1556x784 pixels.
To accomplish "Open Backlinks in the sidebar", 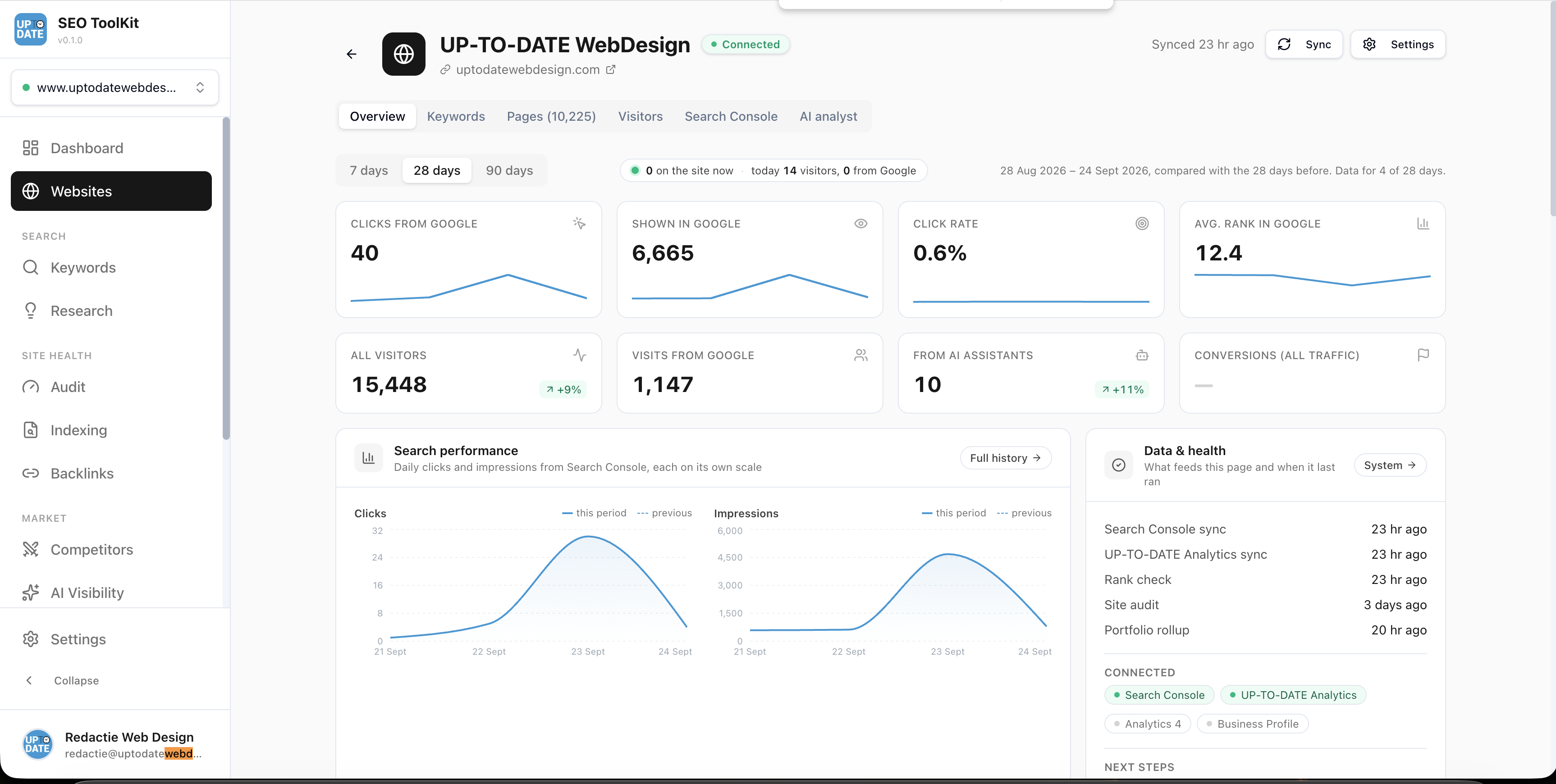I will pyautogui.click(x=111, y=473).
